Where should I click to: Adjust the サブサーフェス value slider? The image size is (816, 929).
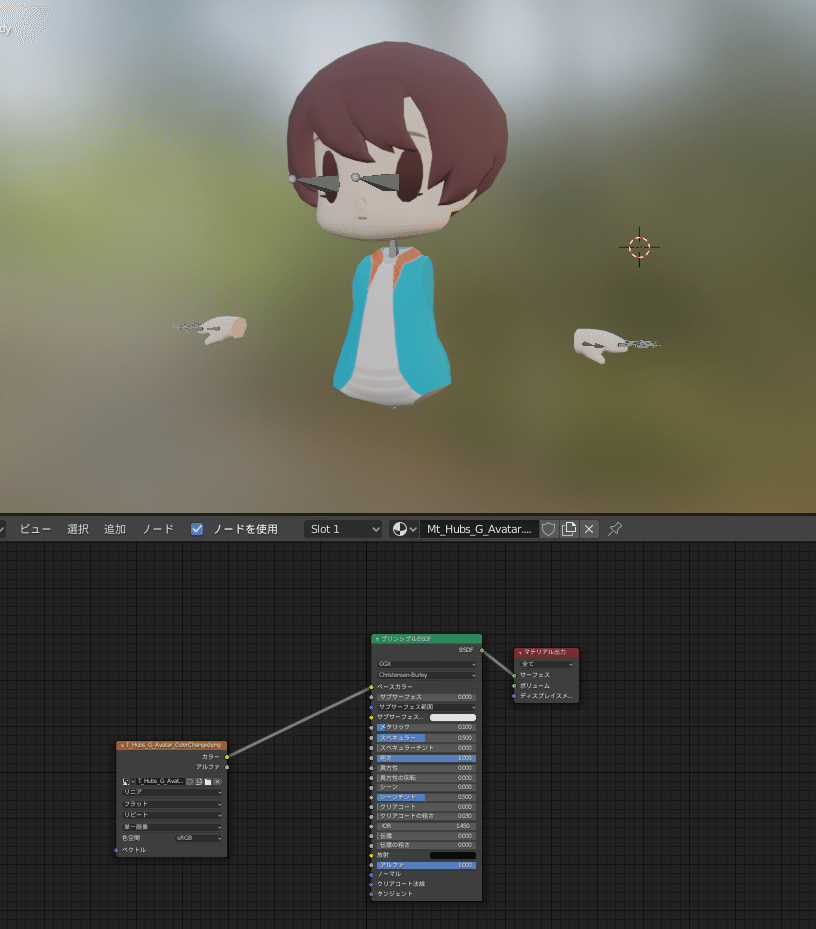pyautogui.click(x=427, y=697)
